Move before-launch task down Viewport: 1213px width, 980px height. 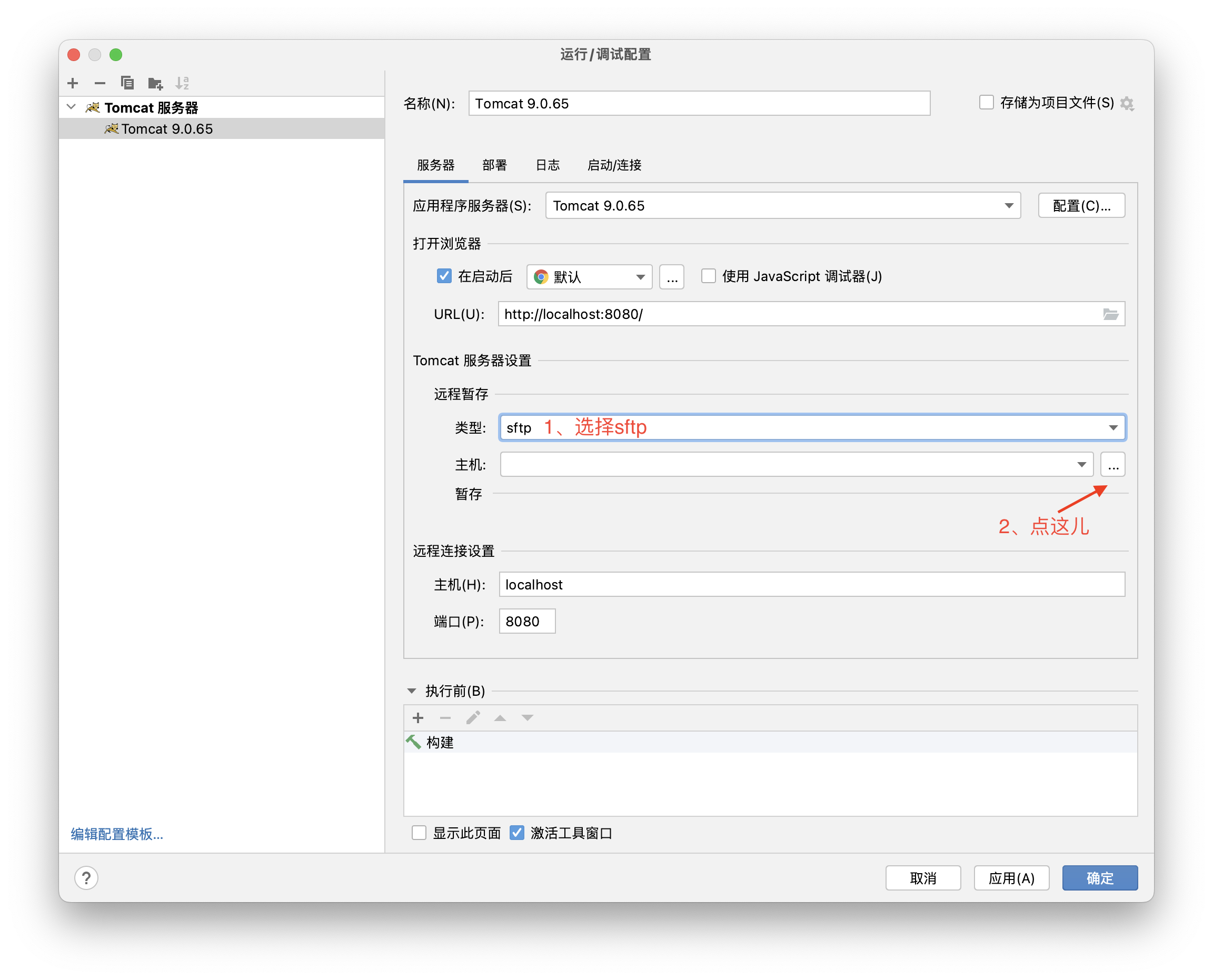pyautogui.click(x=528, y=718)
